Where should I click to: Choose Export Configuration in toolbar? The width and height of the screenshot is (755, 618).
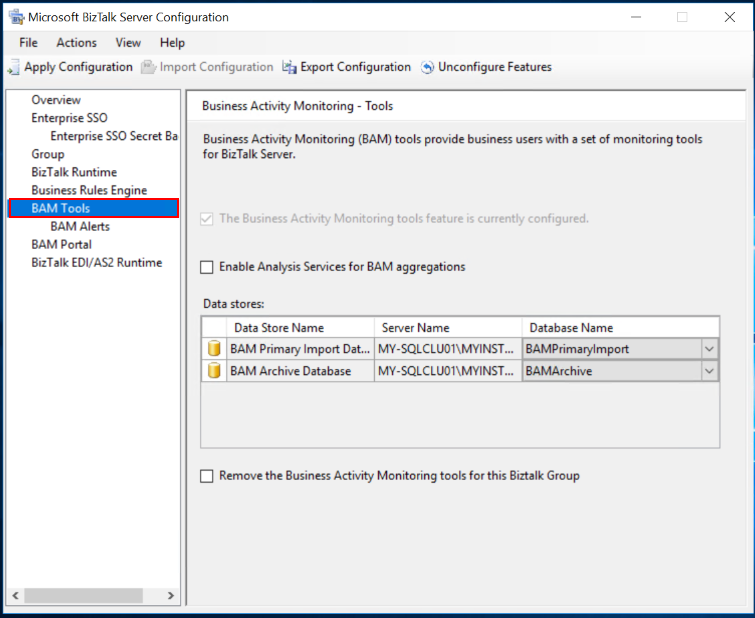pyautogui.click(x=347, y=67)
